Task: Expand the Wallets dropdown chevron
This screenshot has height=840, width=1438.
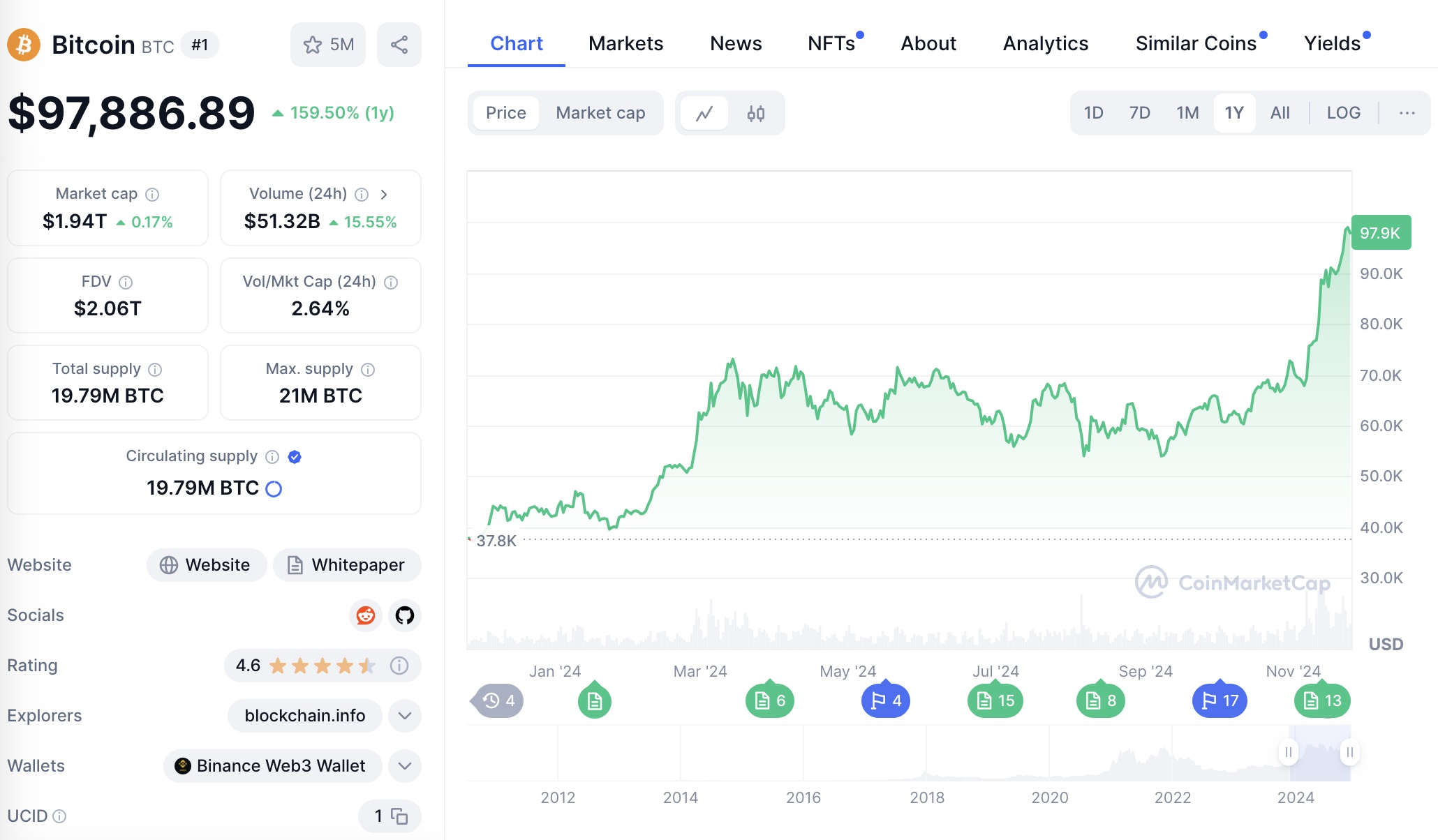Action: point(404,766)
